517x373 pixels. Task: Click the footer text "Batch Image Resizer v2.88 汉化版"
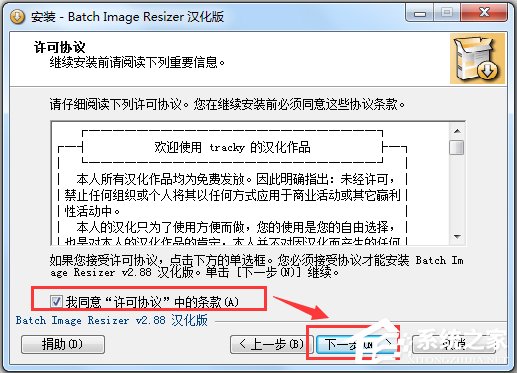coord(112,320)
